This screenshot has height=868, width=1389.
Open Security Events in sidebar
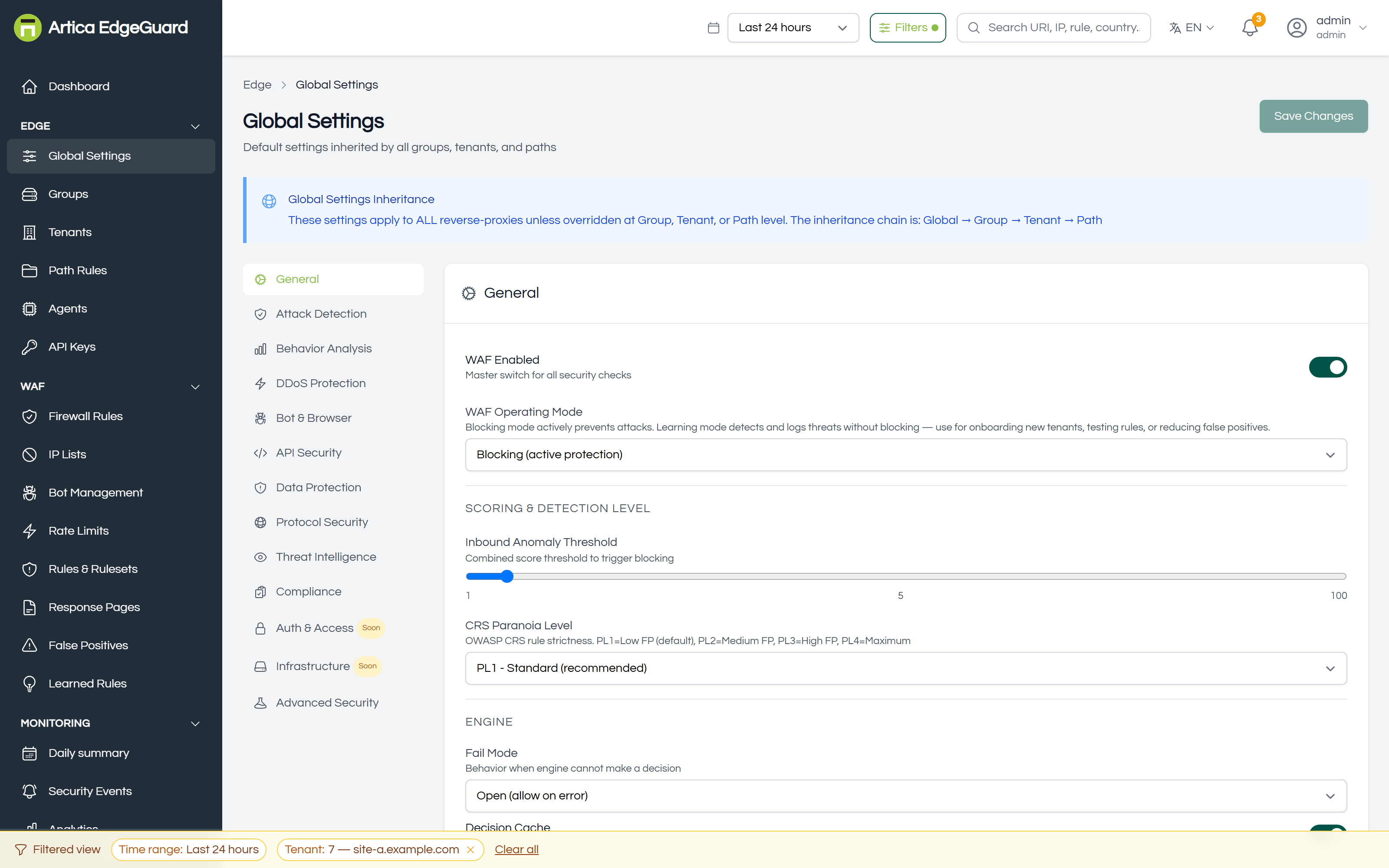[x=111, y=791]
